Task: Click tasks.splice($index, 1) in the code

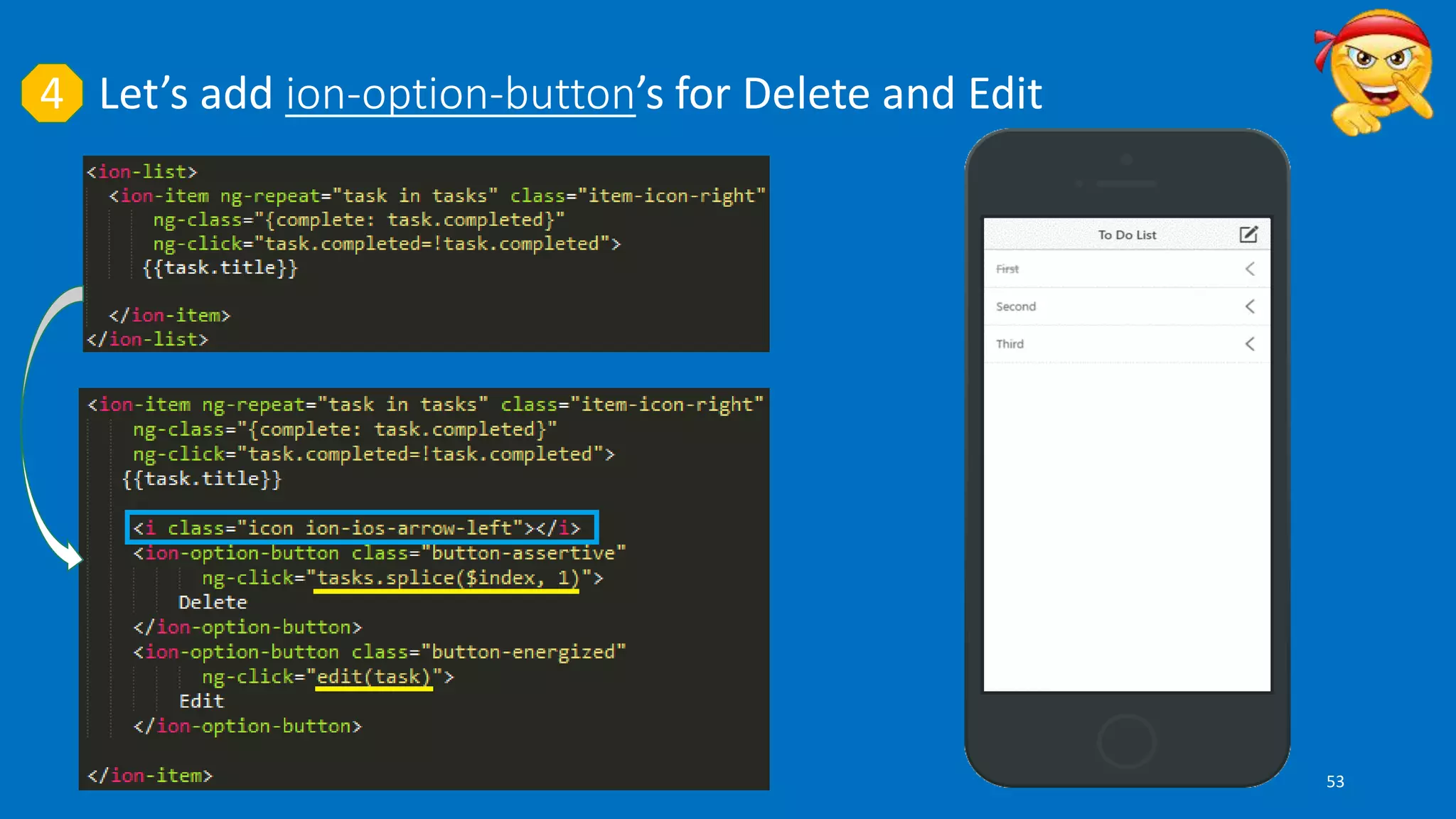Action: [448, 578]
